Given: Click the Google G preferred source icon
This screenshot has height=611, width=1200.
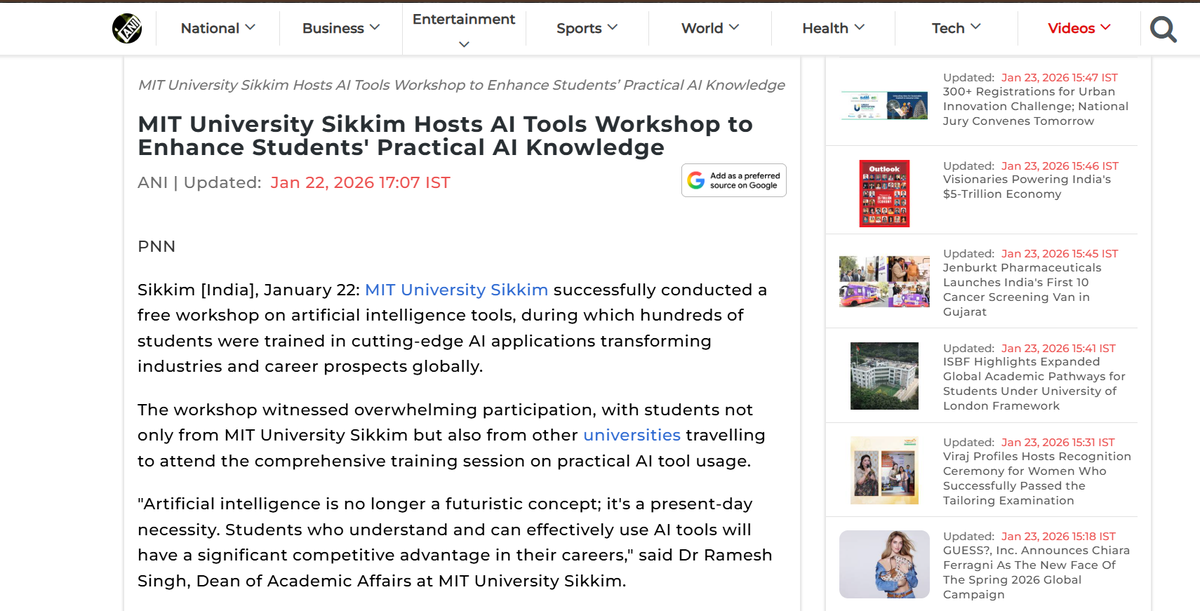Looking at the screenshot, I should [696, 180].
